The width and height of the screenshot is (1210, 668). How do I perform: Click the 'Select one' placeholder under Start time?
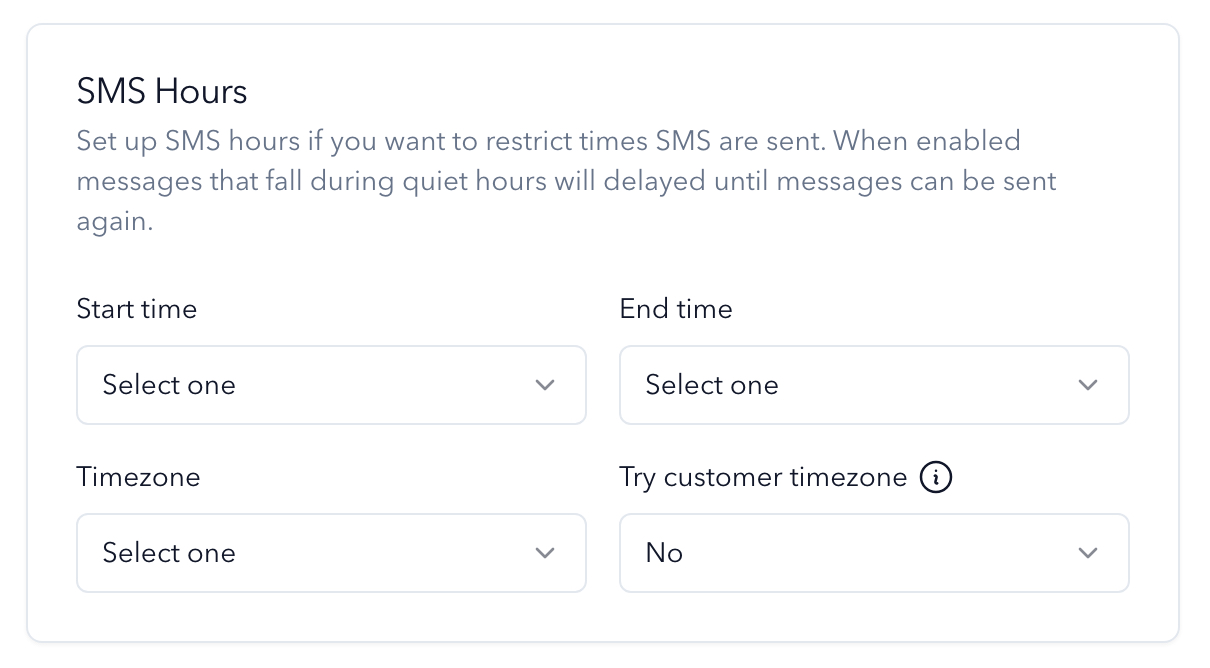169,385
